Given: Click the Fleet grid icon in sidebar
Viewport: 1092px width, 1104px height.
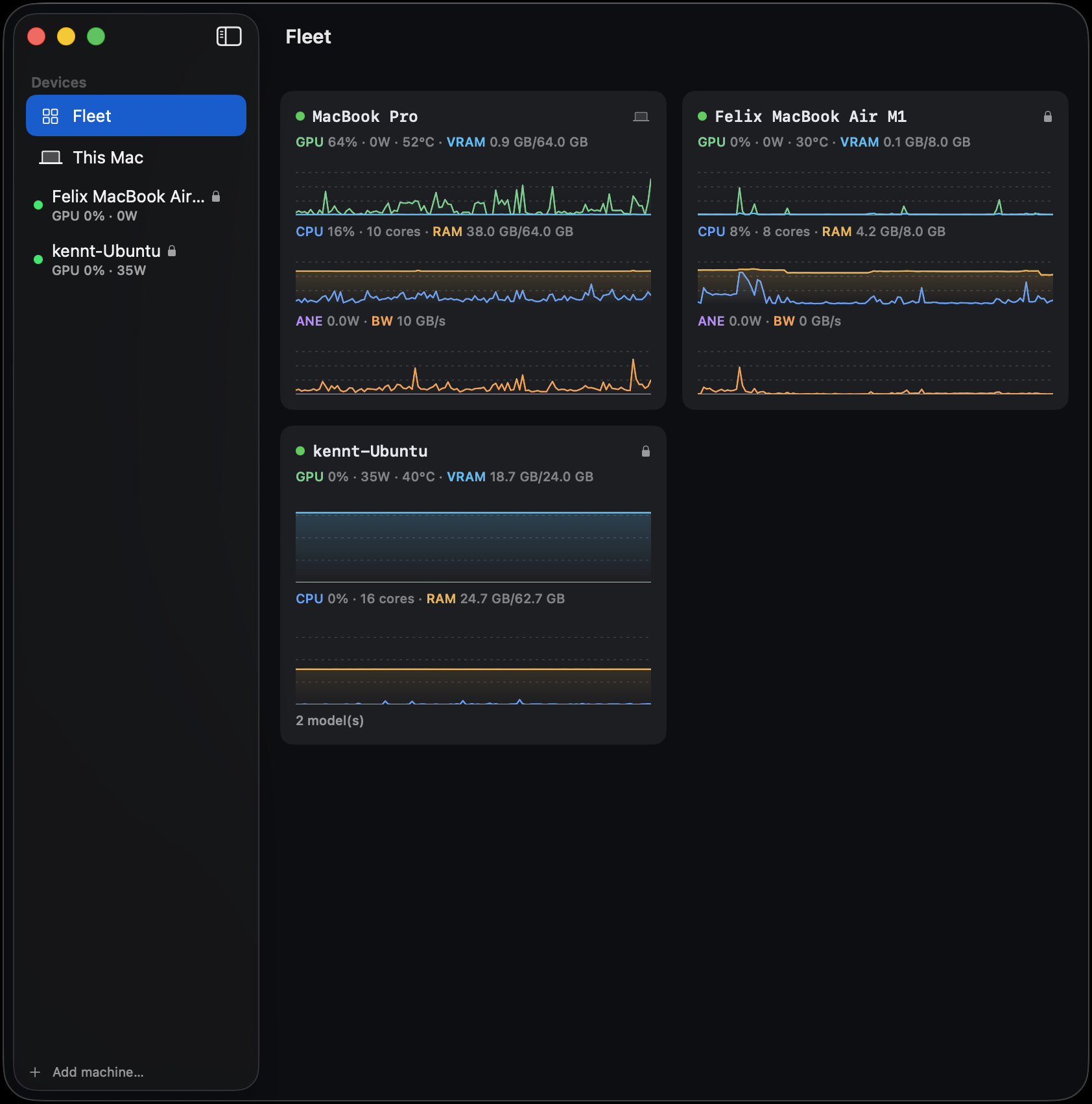Looking at the screenshot, I should click(x=51, y=116).
